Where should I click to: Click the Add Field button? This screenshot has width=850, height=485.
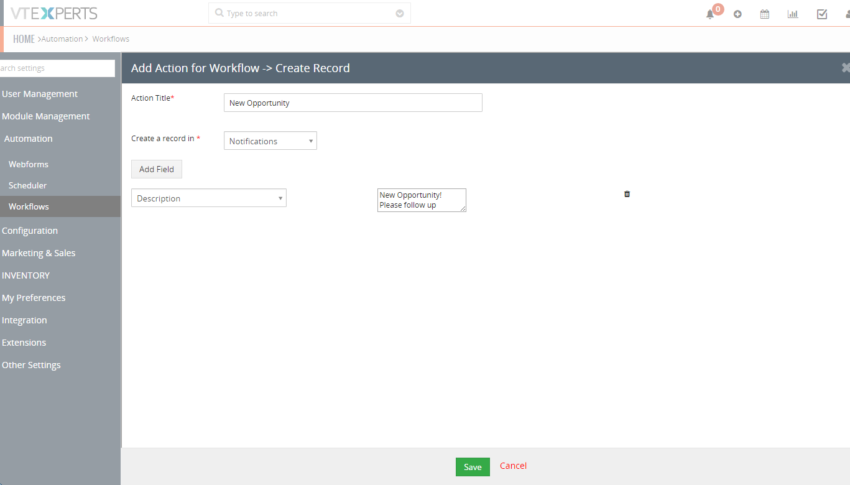(156, 169)
